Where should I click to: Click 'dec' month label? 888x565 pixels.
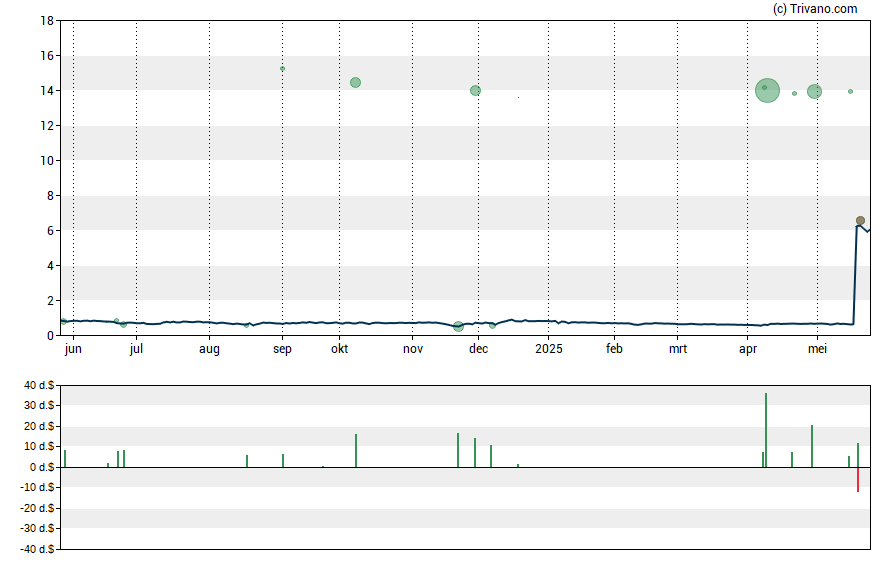[478, 349]
